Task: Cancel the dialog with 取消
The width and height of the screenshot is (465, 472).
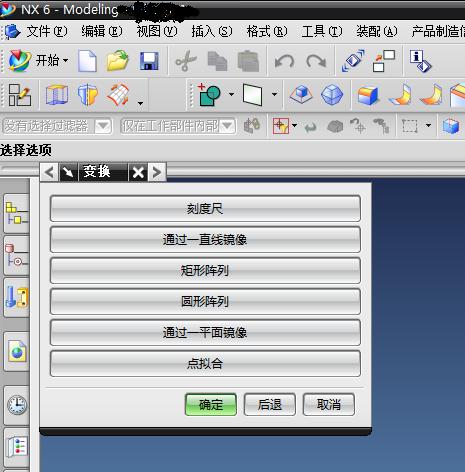Action: (329, 405)
